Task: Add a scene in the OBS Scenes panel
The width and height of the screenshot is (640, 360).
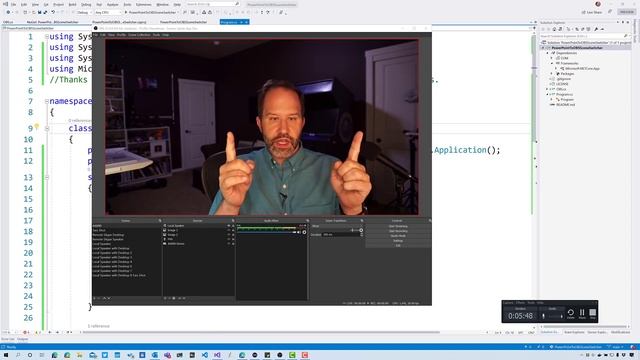Action: tap(94, 298)
